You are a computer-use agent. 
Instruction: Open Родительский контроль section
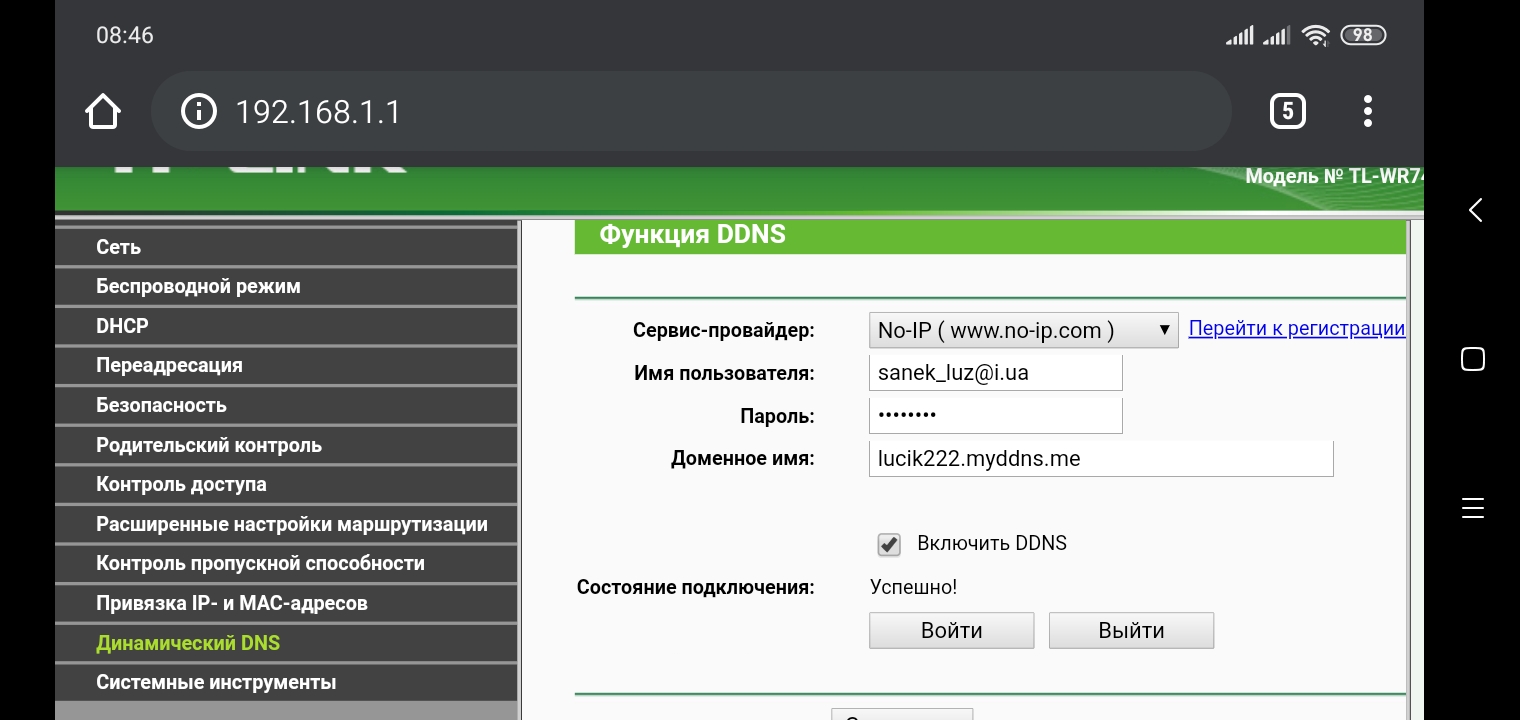[208, 445]
